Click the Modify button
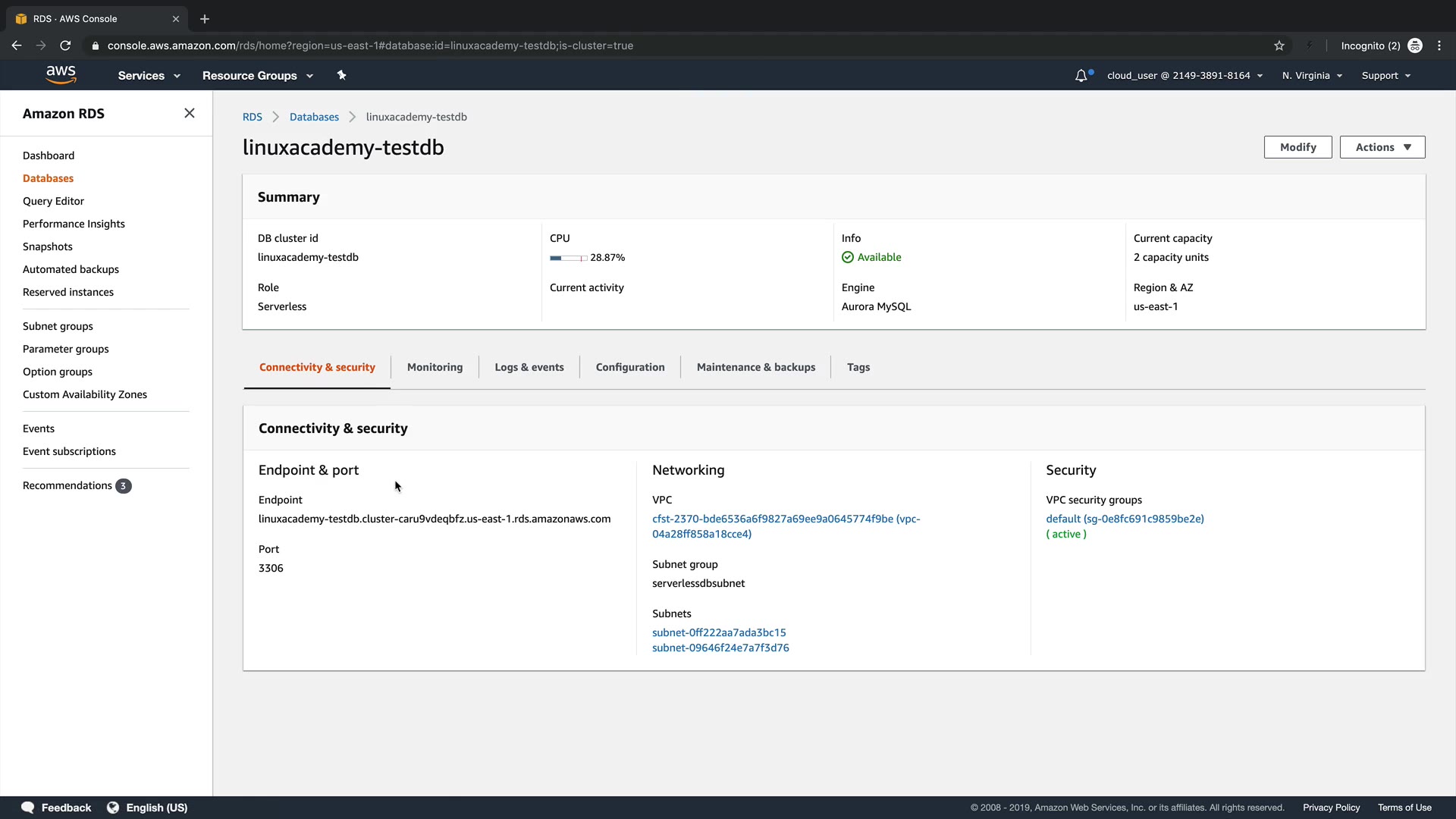The height and width of the screenshot is (819, 1456). pos(1298,147)
